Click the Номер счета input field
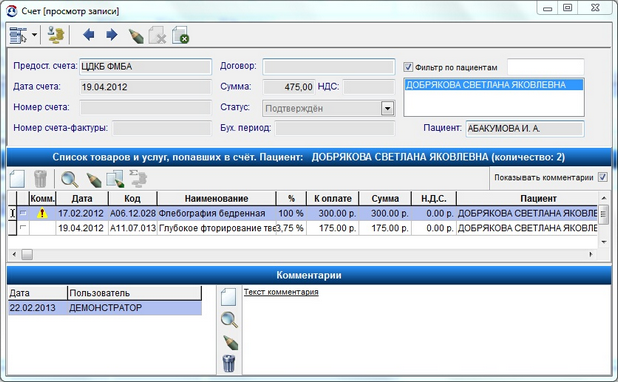 click(145, 108)
